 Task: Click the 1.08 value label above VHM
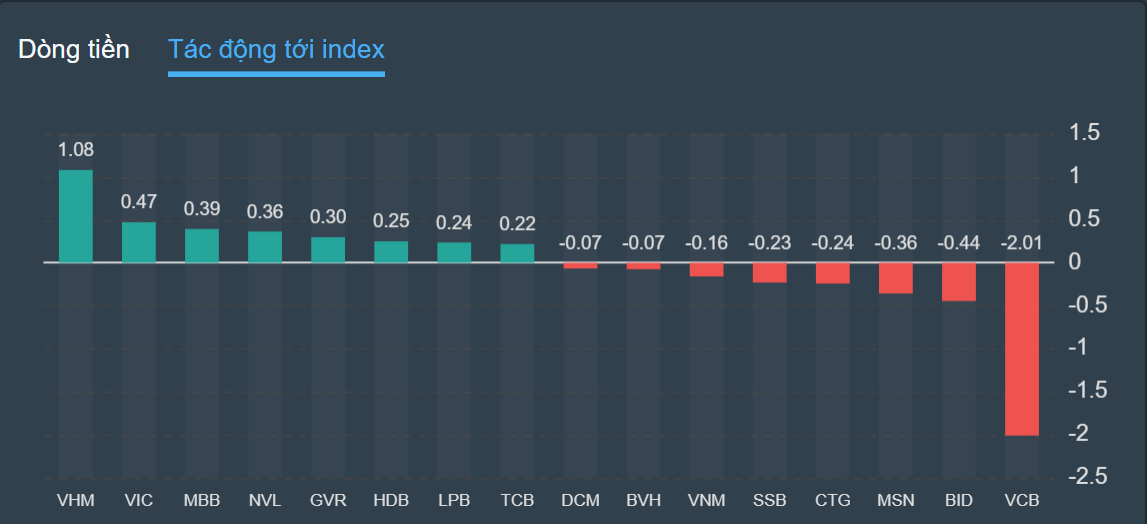(x=76, y=150)
